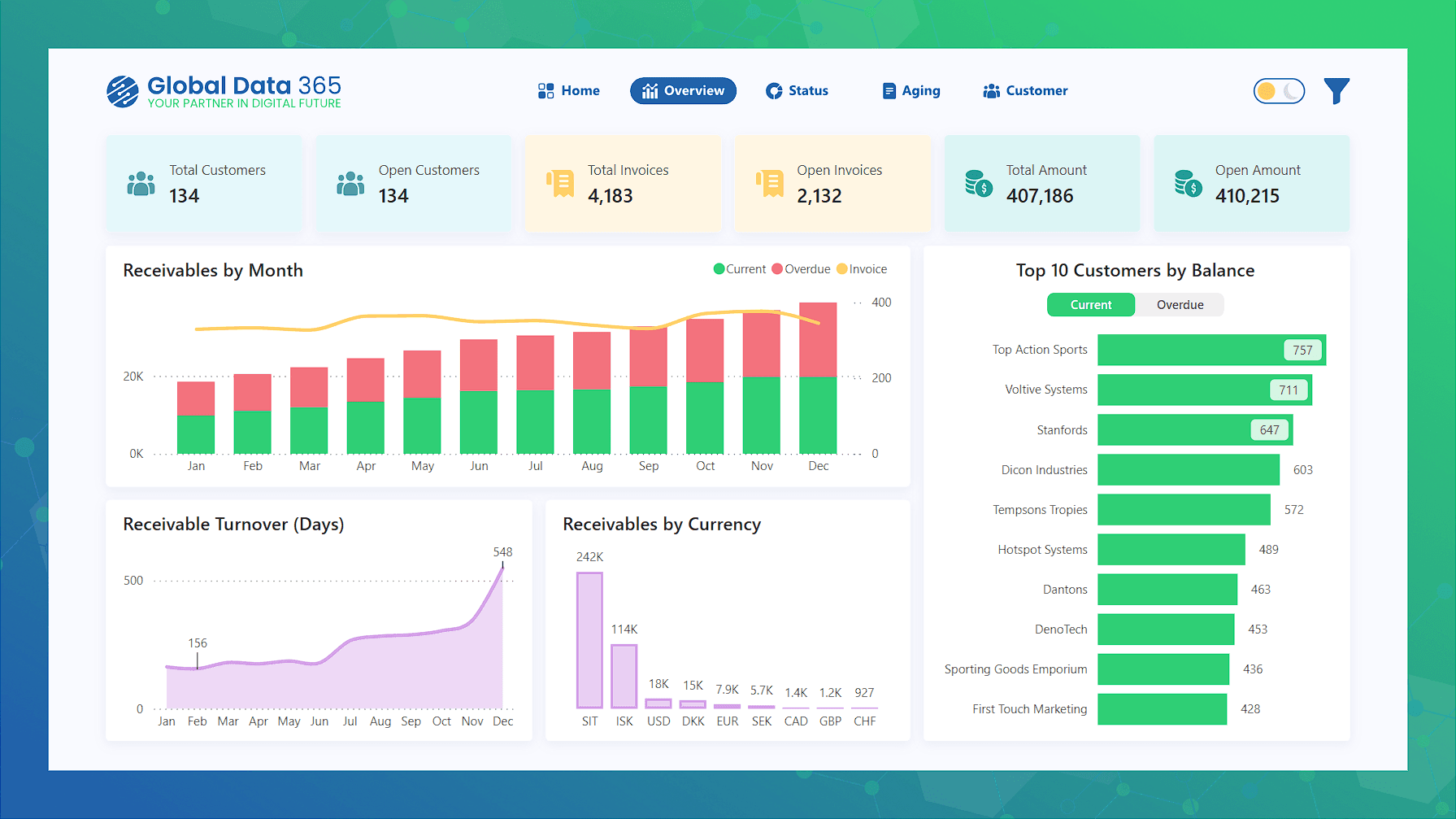Click the Total Customers people icon
This screenshot has width=1456, height=819.
[141, 184]
